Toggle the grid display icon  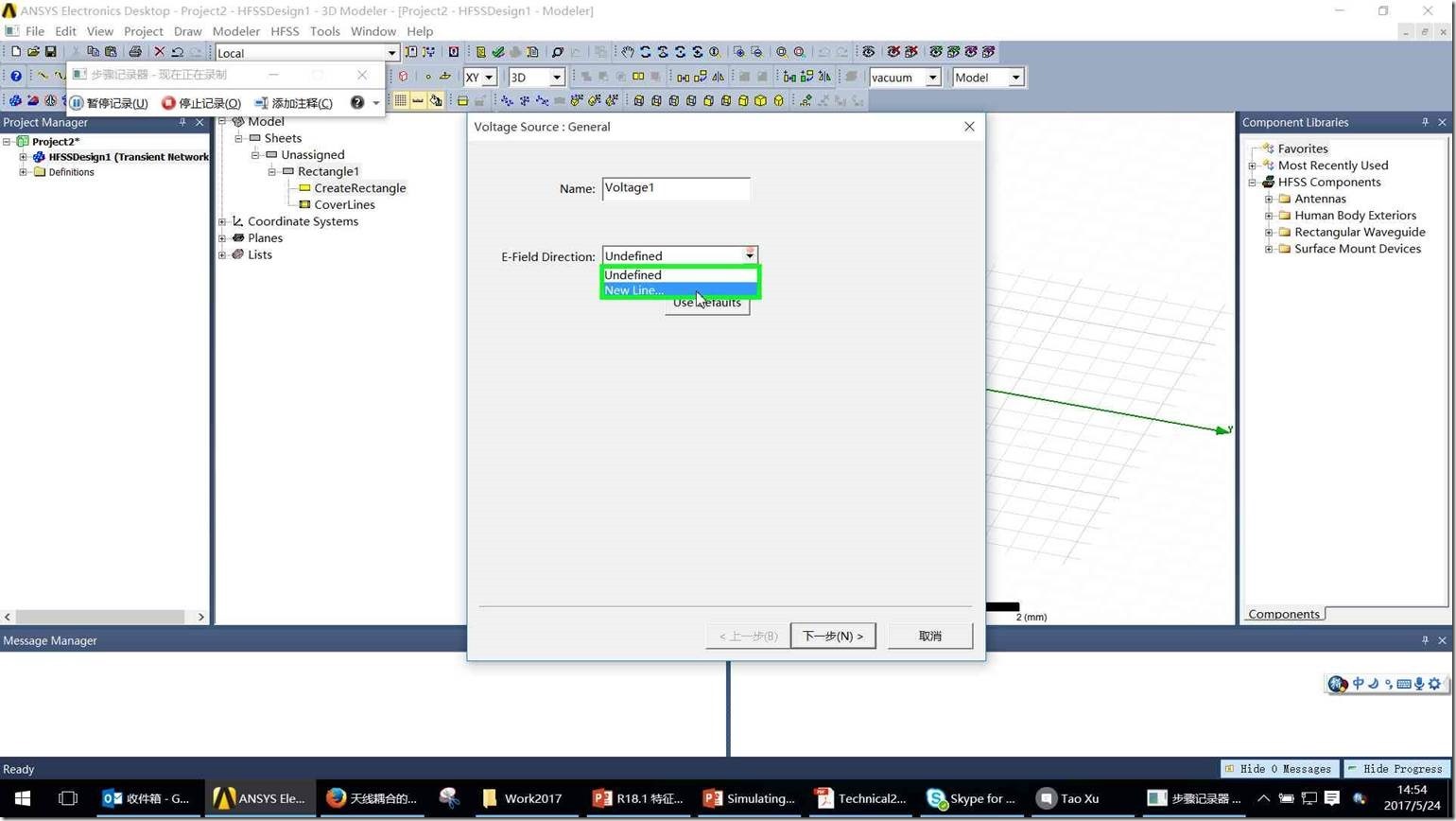(x=401, y=100)
